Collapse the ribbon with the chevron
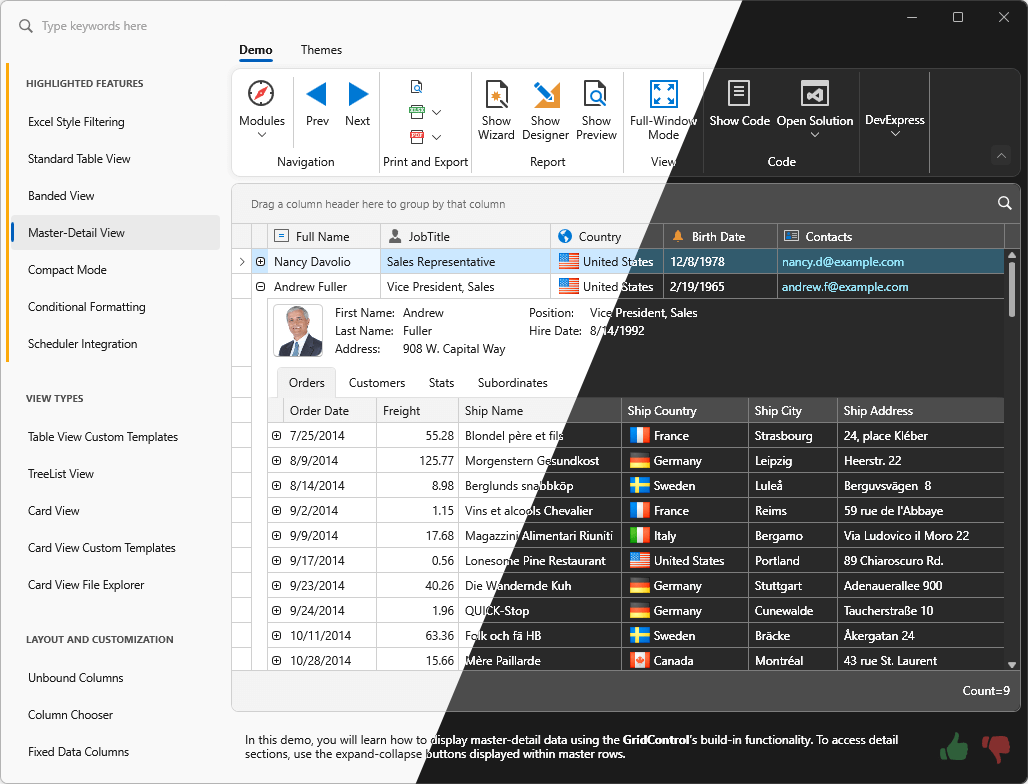 [x=1001, y=155]
